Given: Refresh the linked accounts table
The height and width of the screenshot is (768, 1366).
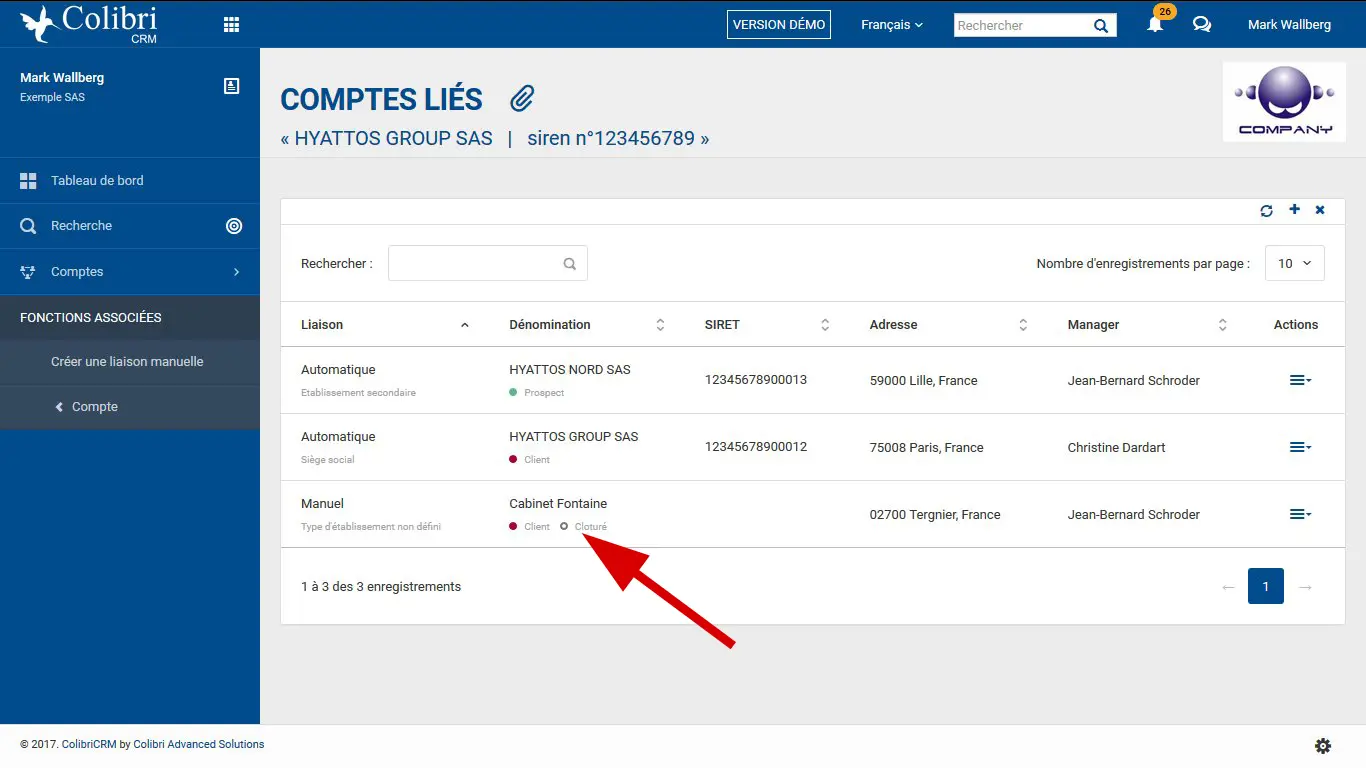Looking at the screenshot, I should pyautogui.click(x=1266, y=211).
